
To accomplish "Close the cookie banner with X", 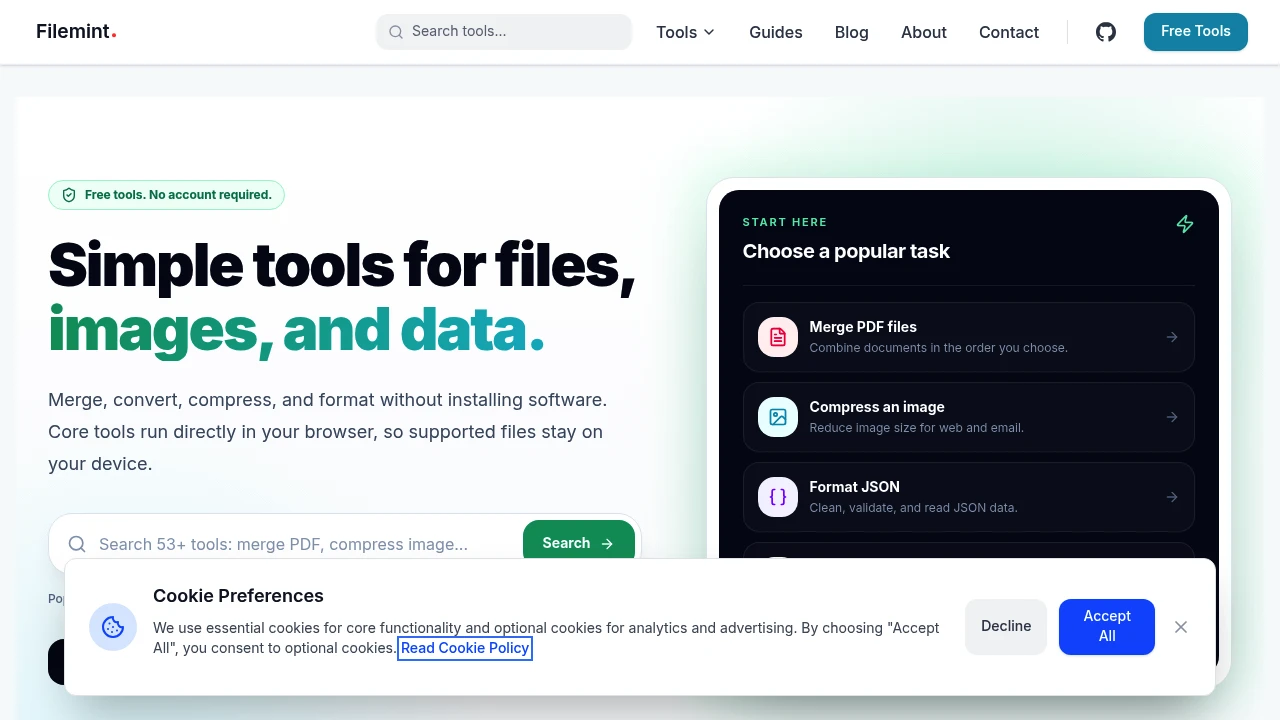I will pyautogui.click(x=1181, y=627).
